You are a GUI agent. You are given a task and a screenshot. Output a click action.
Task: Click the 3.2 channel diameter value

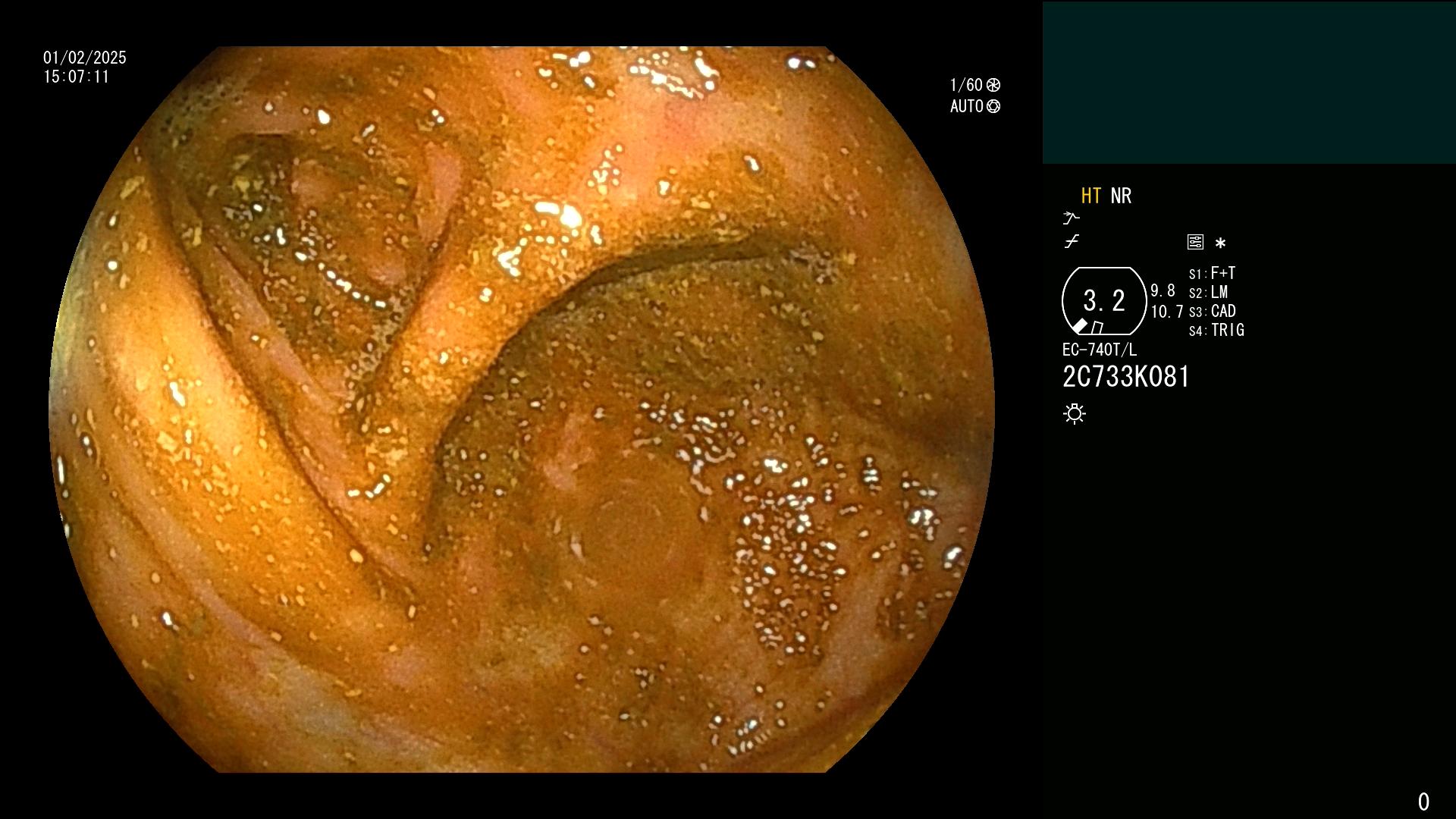(x=1104, y=301)
